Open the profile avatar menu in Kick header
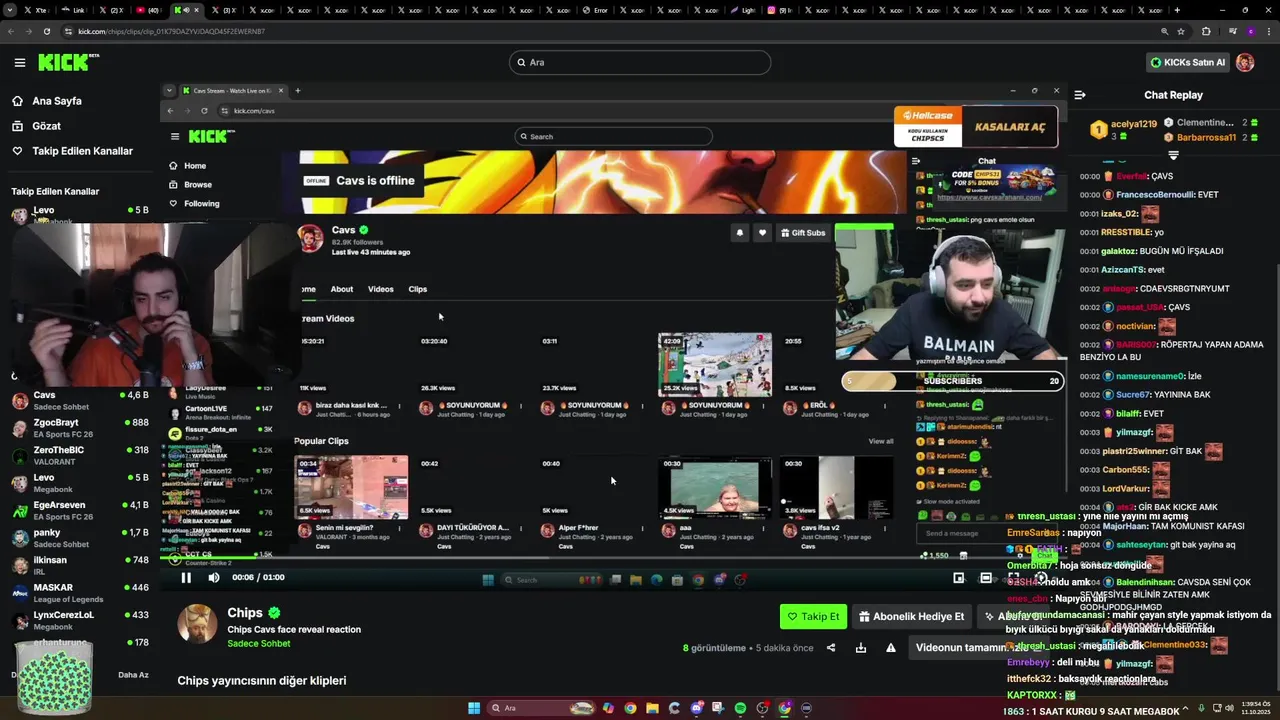 pyautogui.click(x=1245, y=62)
